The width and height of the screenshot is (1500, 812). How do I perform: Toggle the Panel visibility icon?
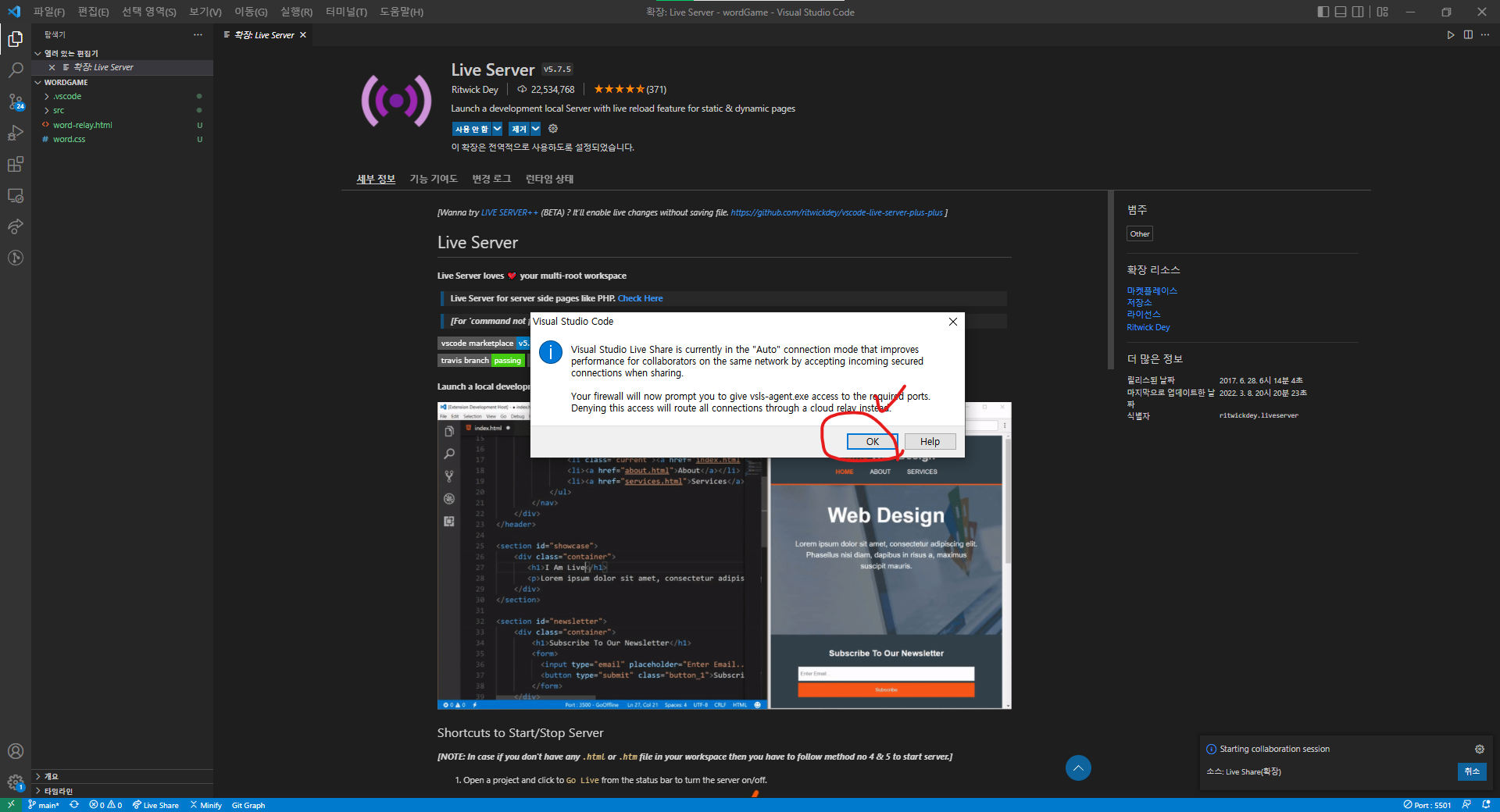click(1341, 12)
